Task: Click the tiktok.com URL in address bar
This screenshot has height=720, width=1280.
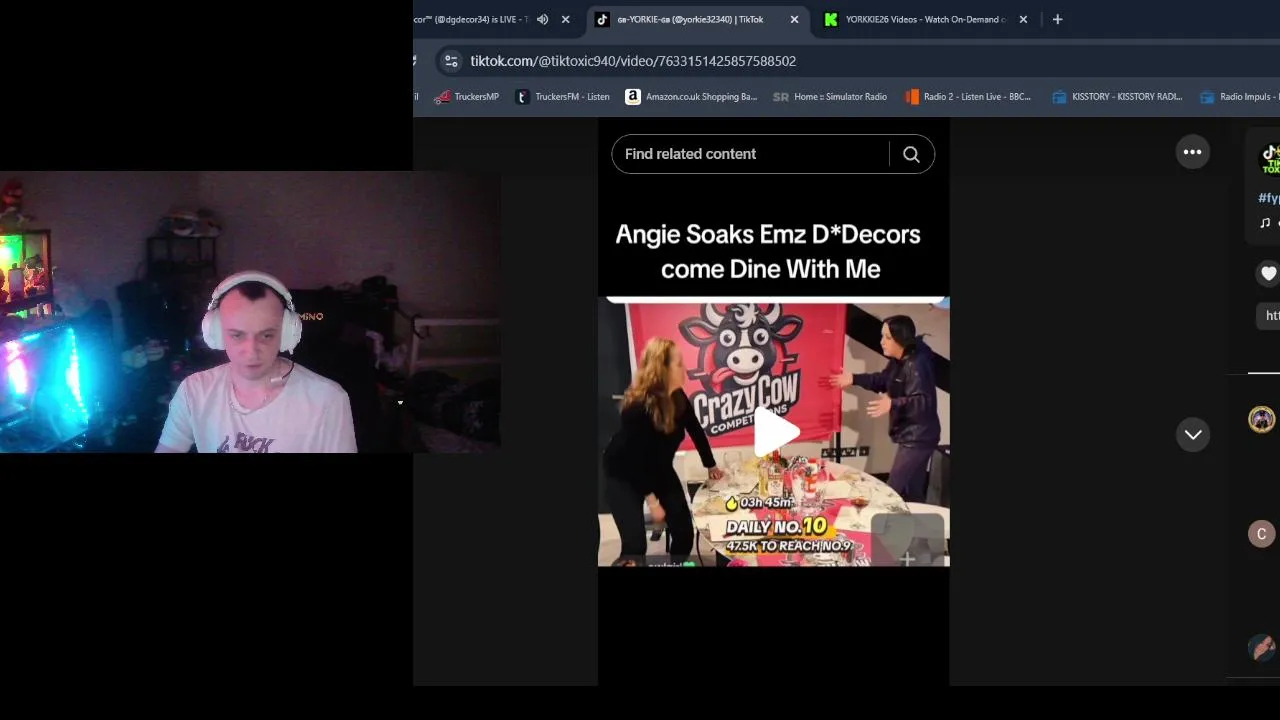Action: [633, 61]
